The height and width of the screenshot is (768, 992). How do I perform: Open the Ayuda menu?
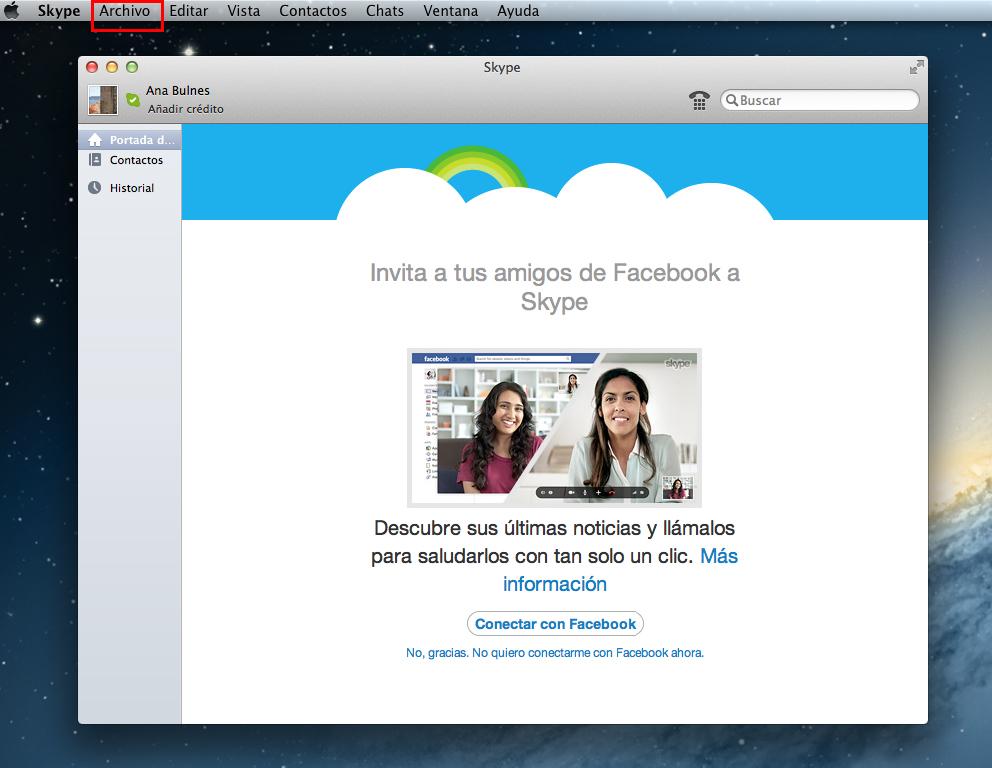click(518, 11)
